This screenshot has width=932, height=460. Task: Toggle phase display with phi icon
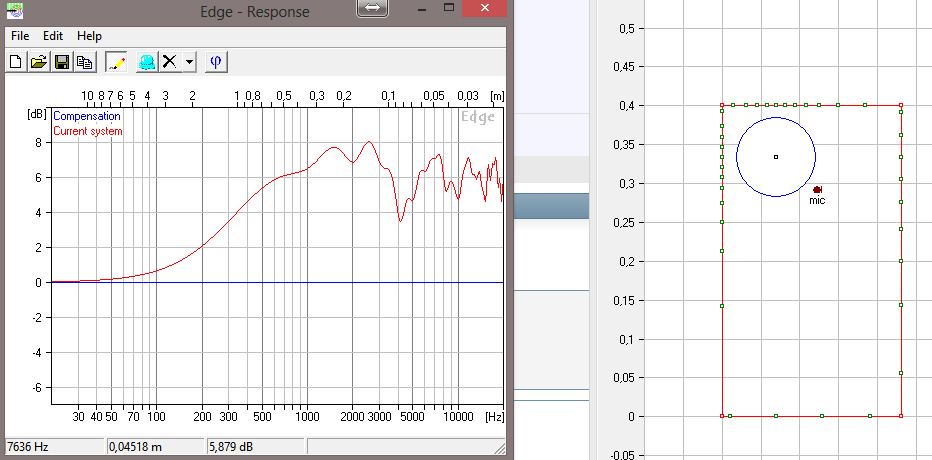[x=216, y=62]
